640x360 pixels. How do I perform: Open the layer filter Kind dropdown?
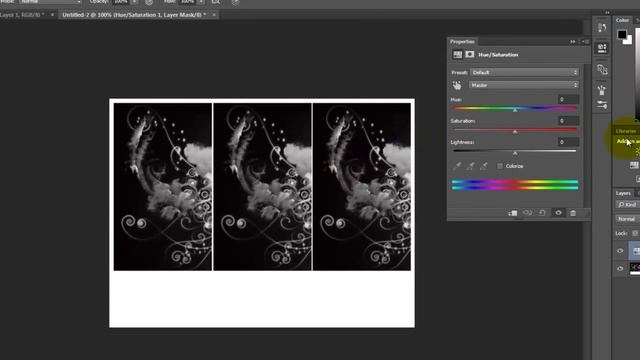[627, 204]
